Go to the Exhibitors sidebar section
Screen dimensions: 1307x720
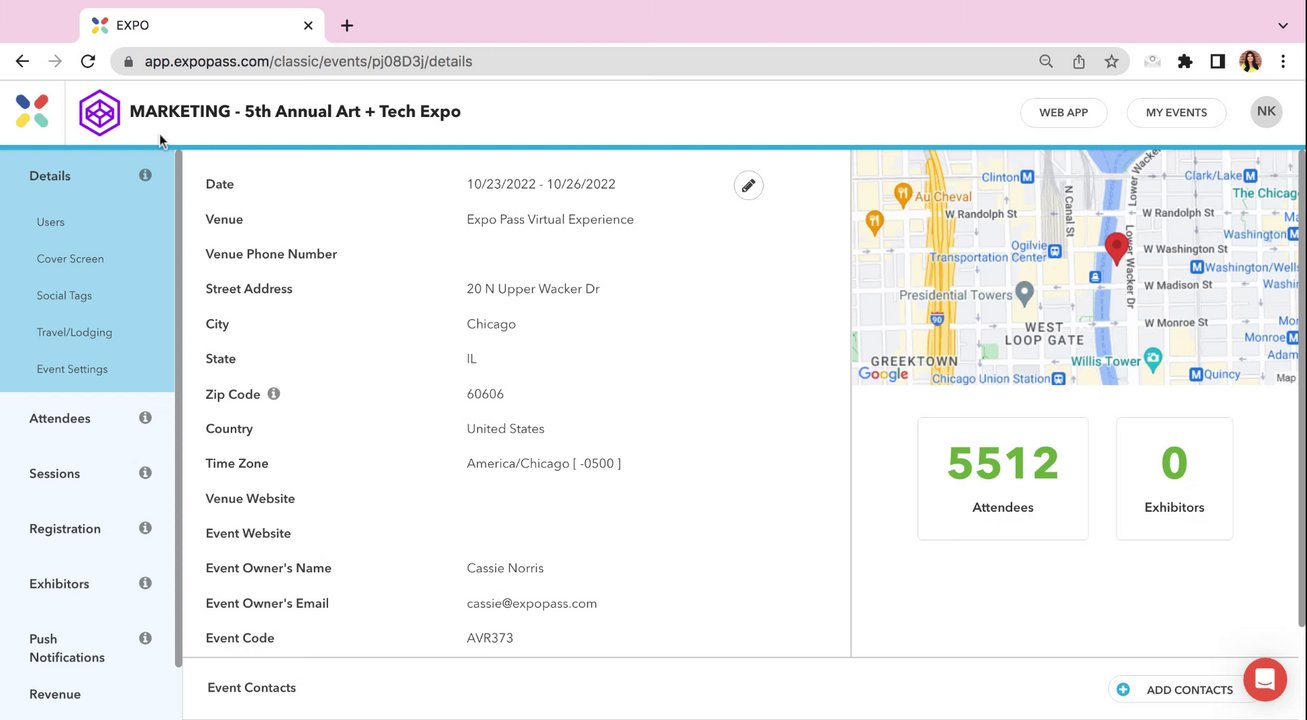click(59, 584)
